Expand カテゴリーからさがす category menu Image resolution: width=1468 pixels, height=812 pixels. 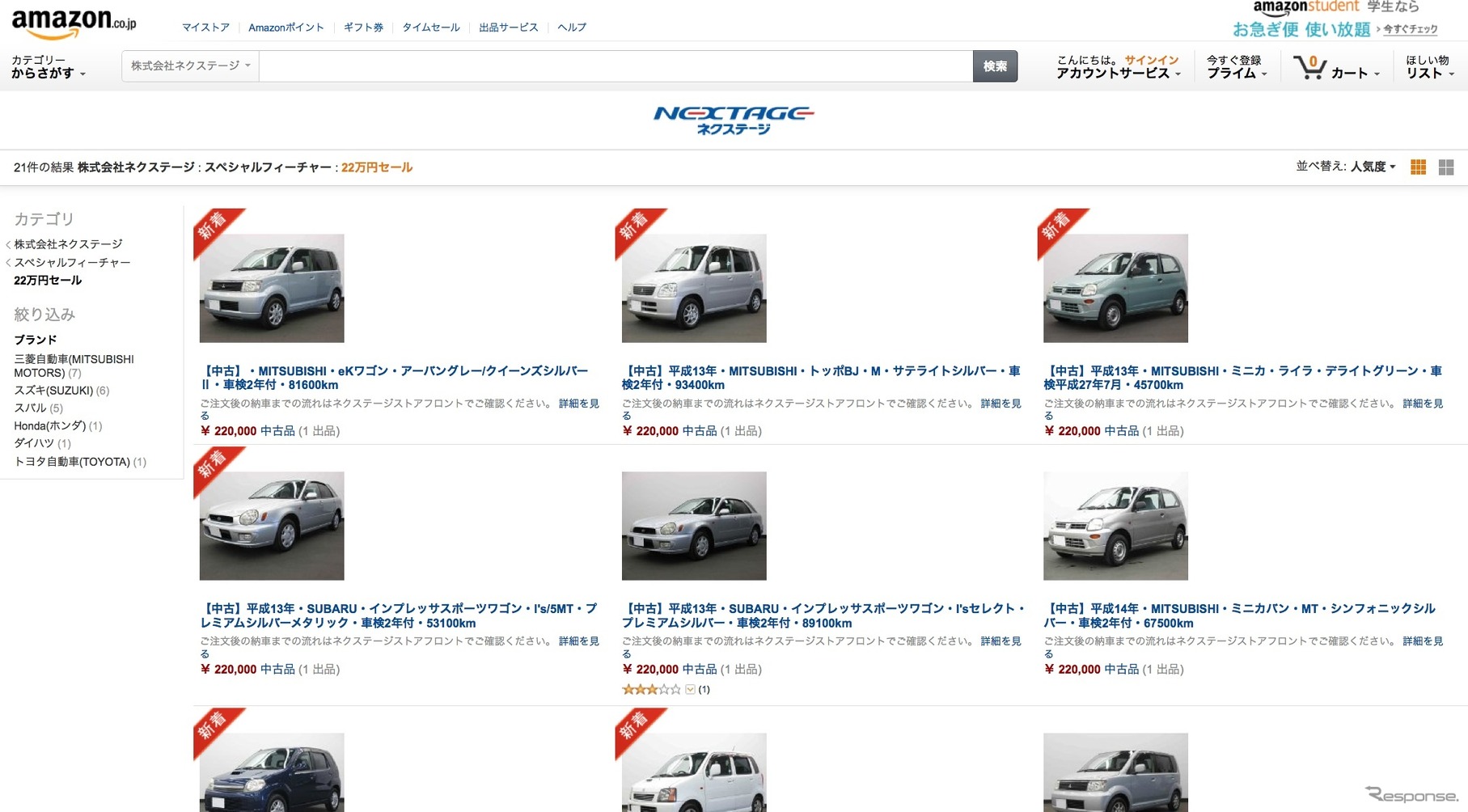click(x=48, y=67)
